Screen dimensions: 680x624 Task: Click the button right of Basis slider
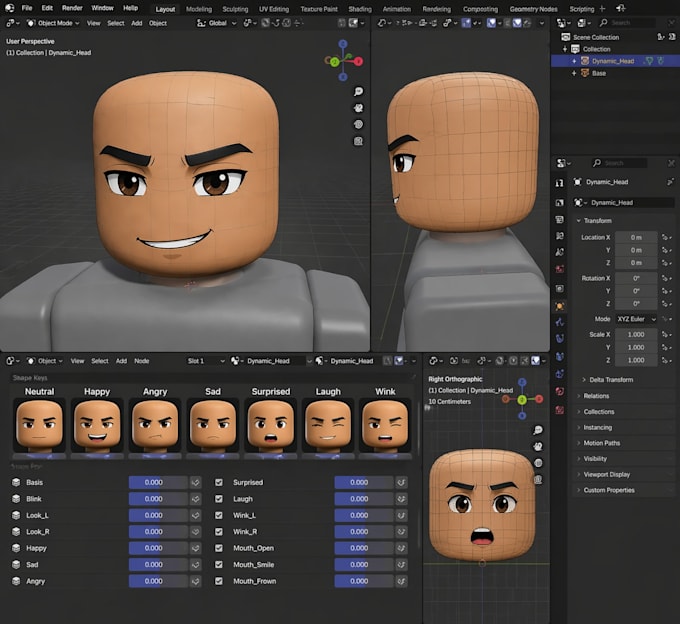(x=196, y=482)
